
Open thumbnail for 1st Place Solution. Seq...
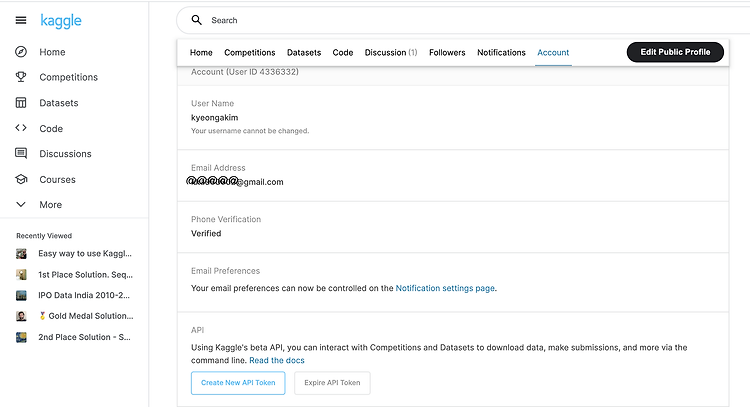pos(21,275)
